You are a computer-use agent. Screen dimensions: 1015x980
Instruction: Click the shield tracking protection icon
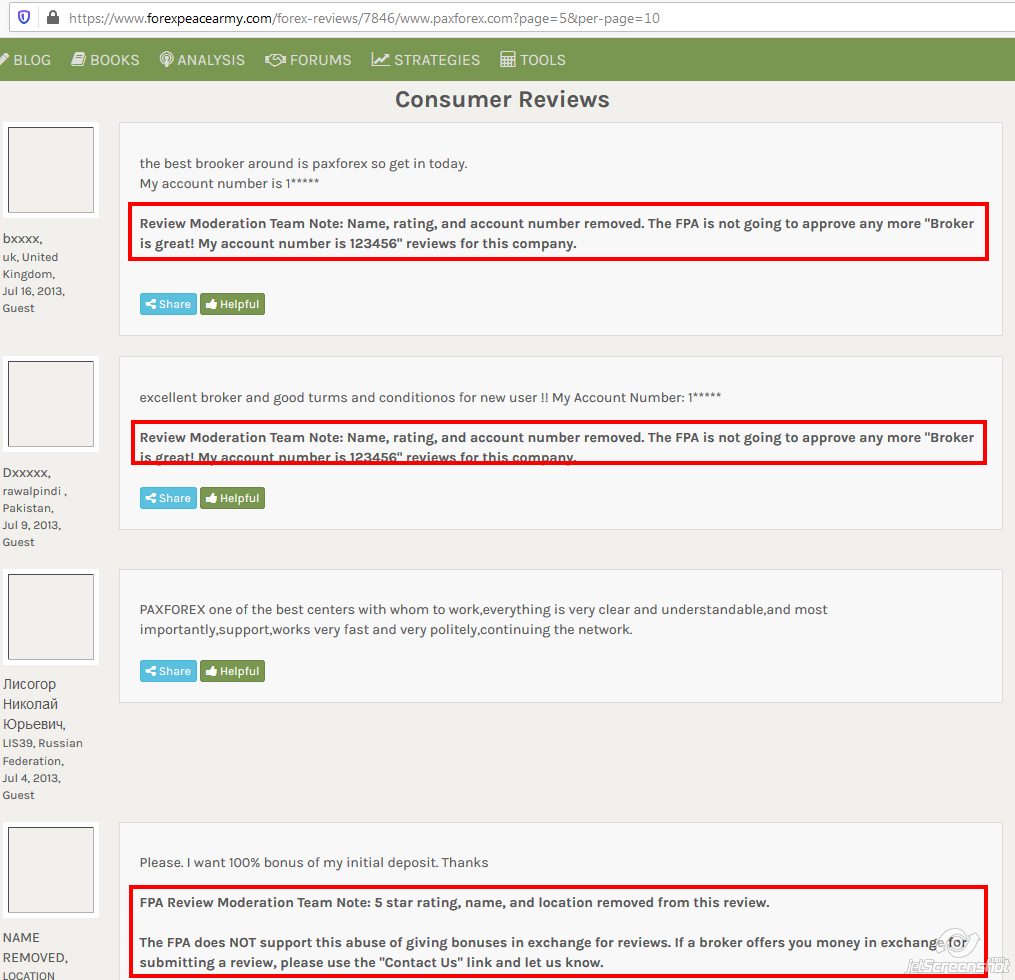23,17
